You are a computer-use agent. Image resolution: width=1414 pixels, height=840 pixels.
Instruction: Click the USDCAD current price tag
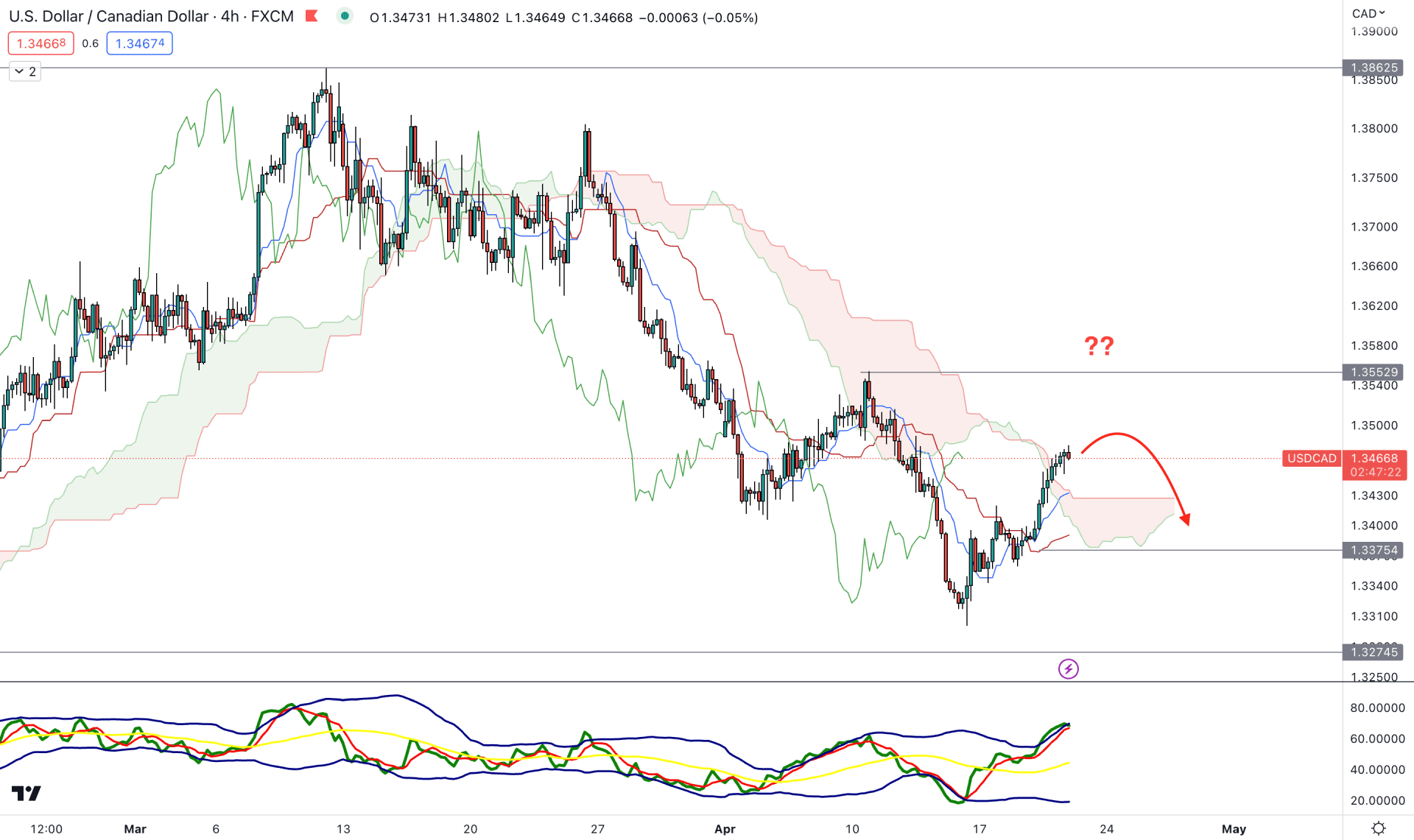pos(1312,458)
